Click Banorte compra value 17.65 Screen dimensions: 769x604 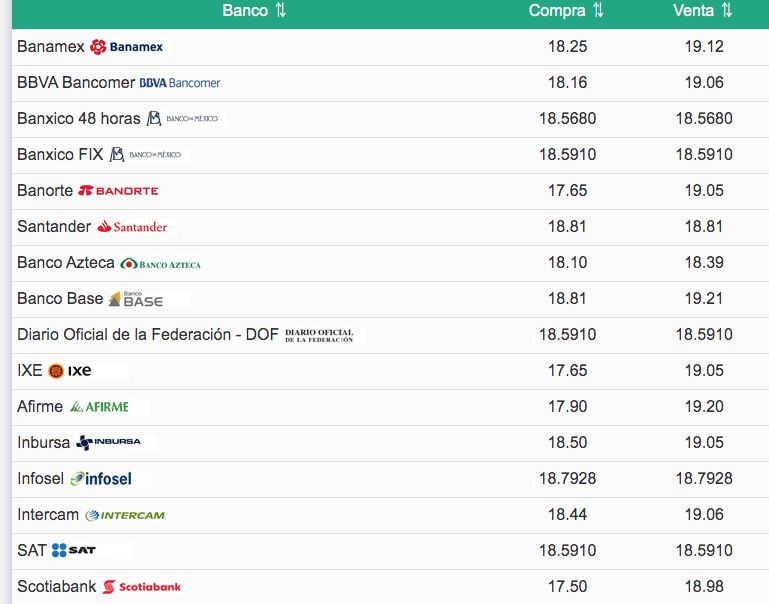click(x=567, y=190)
